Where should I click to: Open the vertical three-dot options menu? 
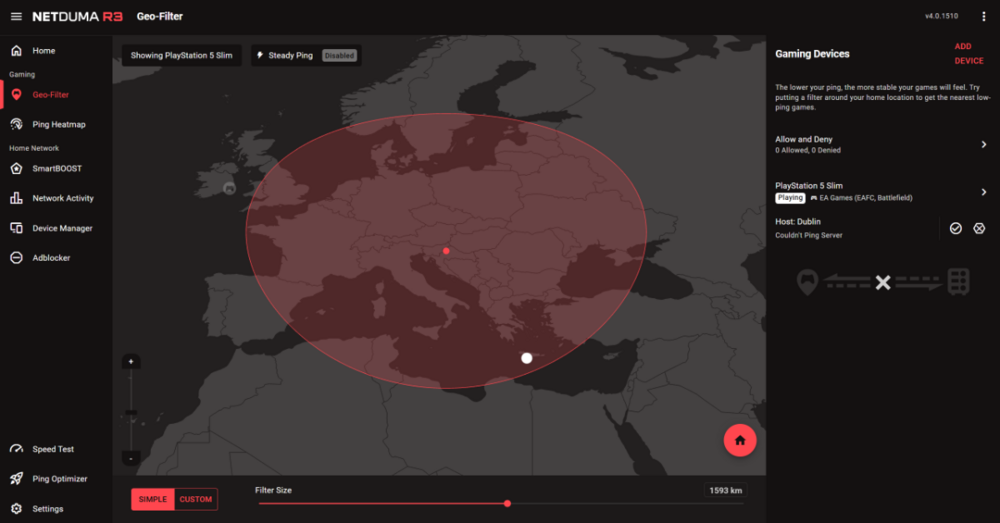click(983, 17)
